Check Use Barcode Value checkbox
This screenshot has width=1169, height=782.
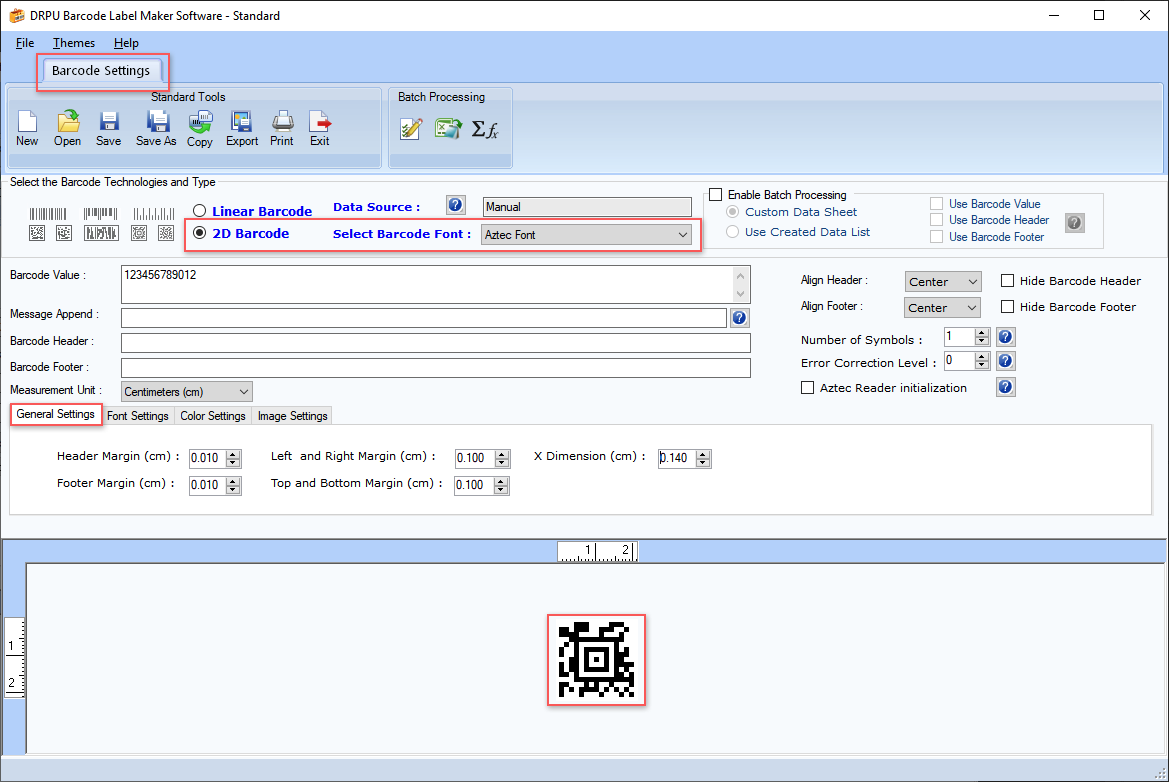tap(936, 204)
